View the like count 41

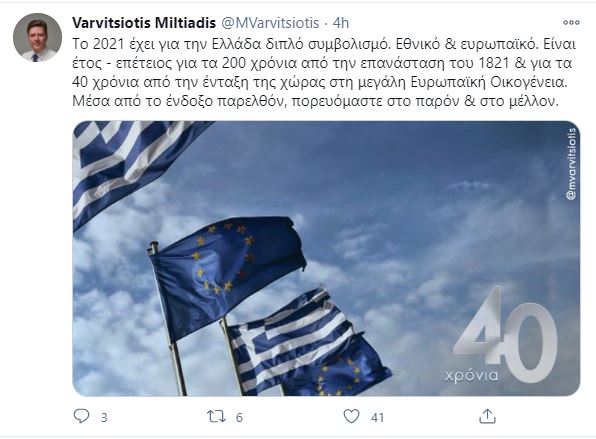[377, 418]
